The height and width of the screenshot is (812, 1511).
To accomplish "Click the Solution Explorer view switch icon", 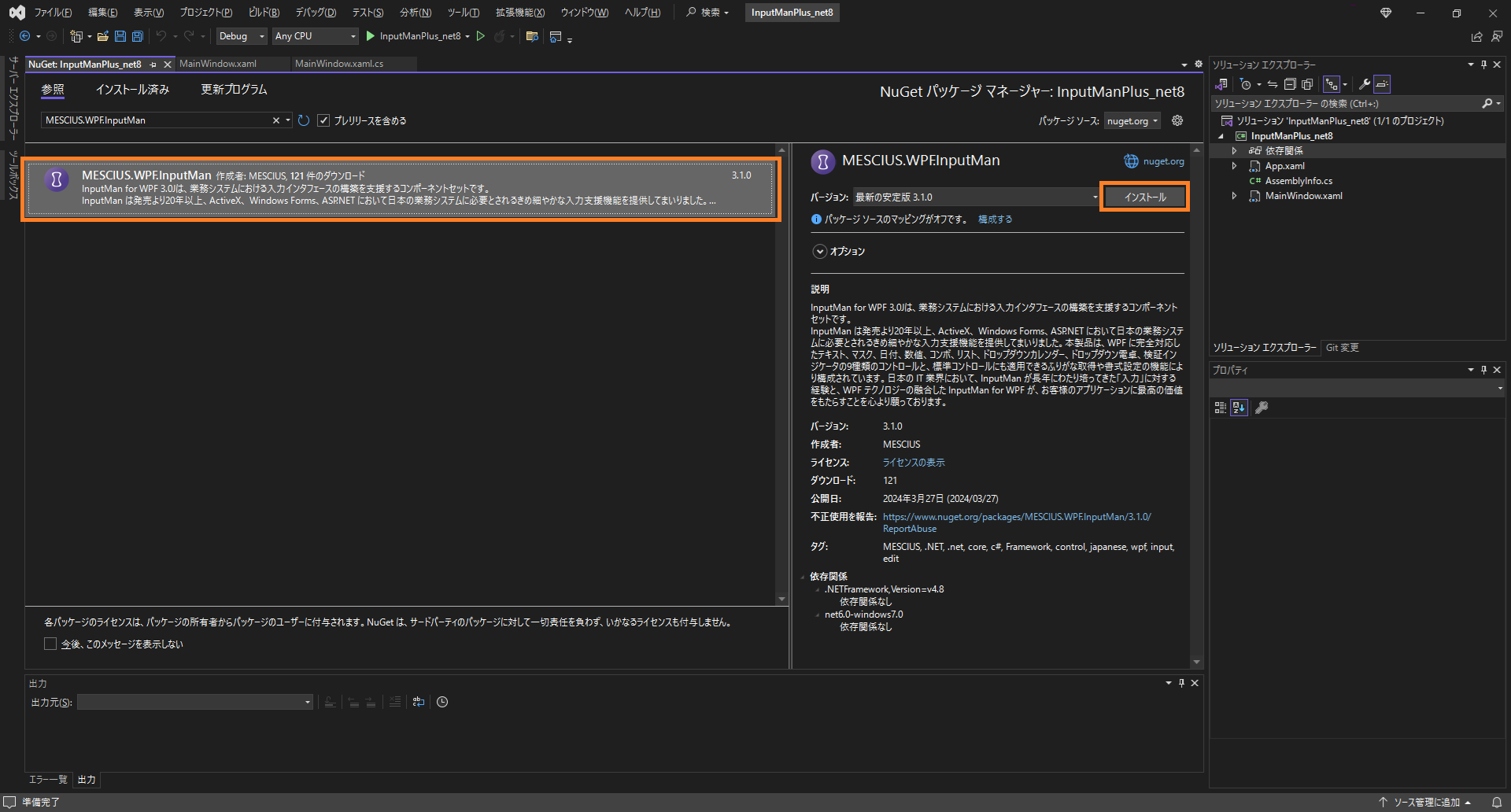I will point(1221,84).
